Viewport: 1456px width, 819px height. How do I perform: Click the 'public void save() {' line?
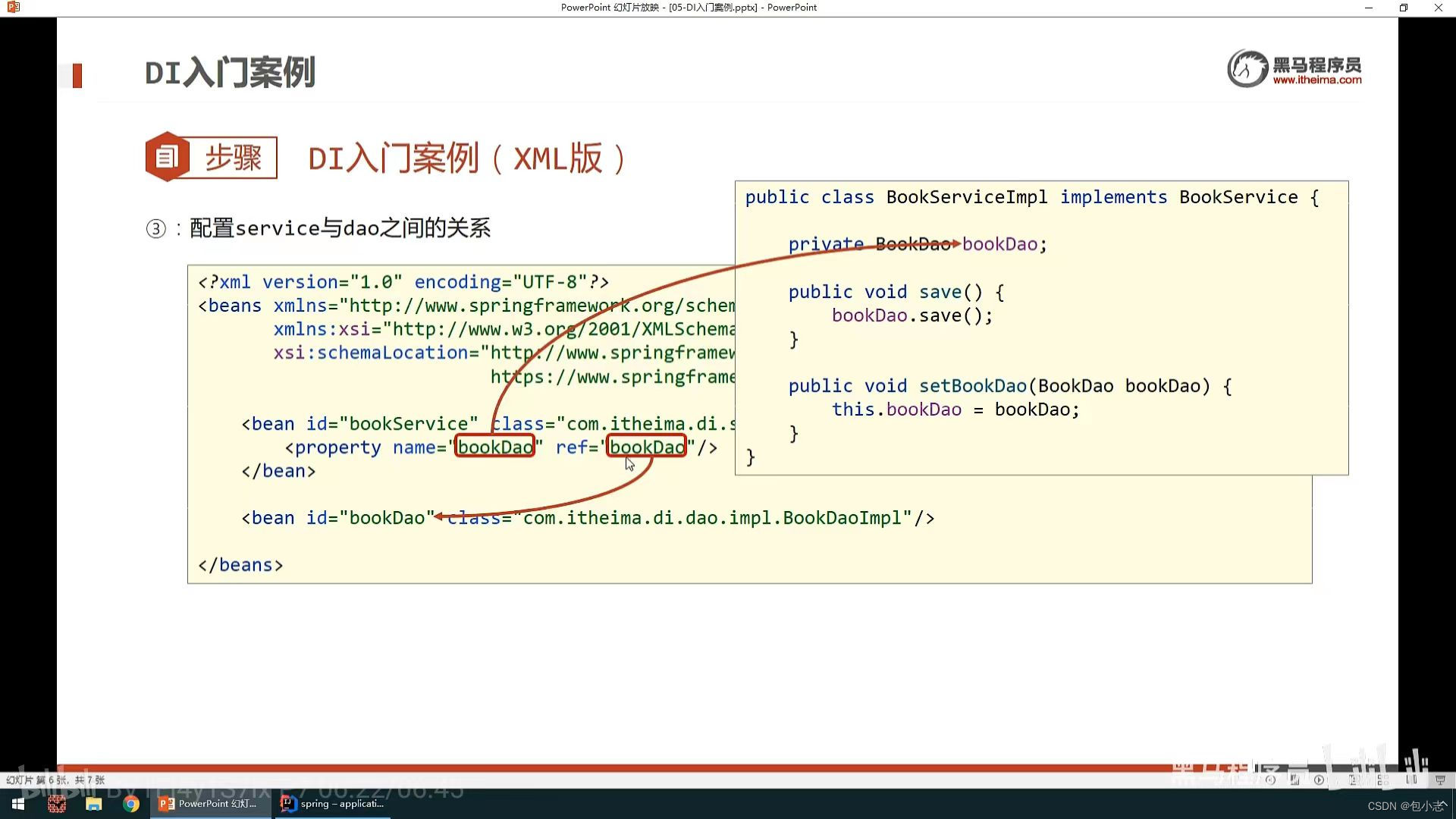(896, 292)
